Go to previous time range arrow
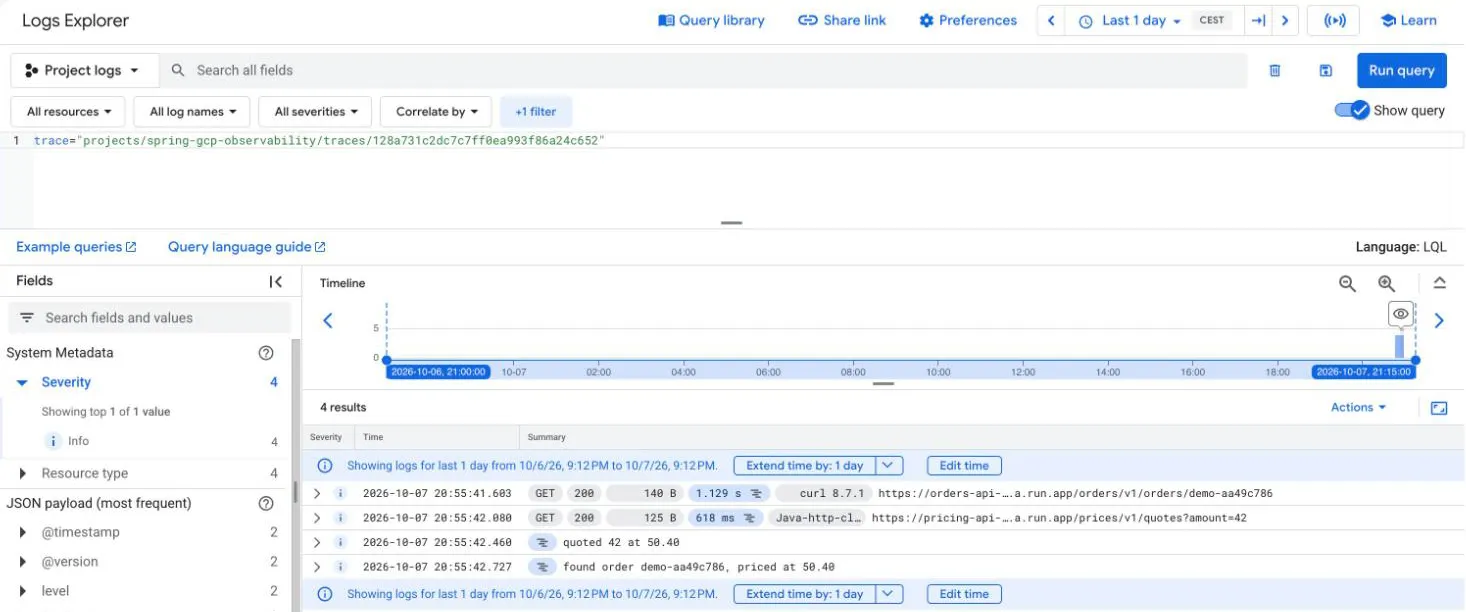1466x612 pixels. tap(1050, 21)
